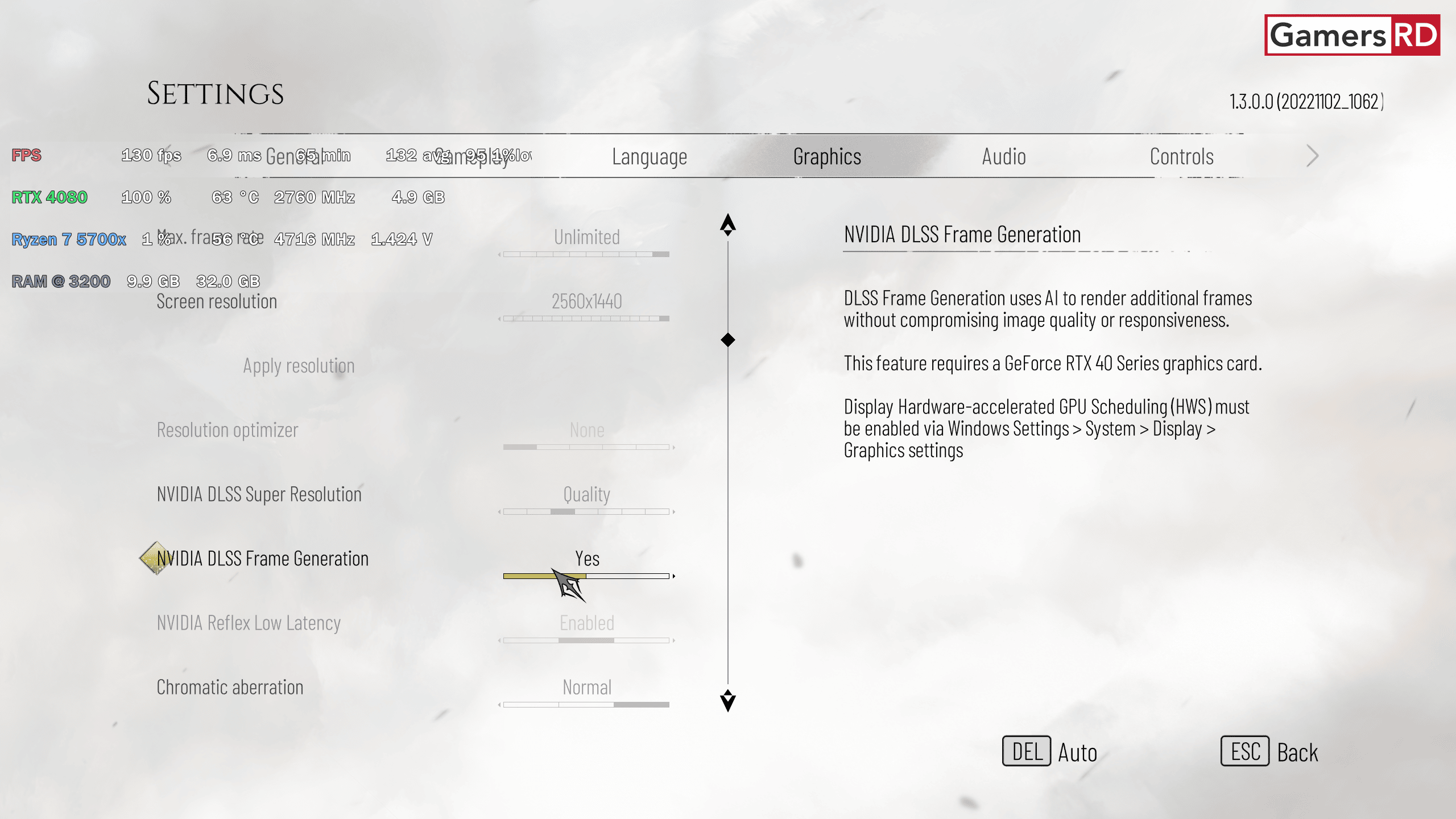Select Apply resolution setting
The image size is (1456, 819).
tap(298, 365)
